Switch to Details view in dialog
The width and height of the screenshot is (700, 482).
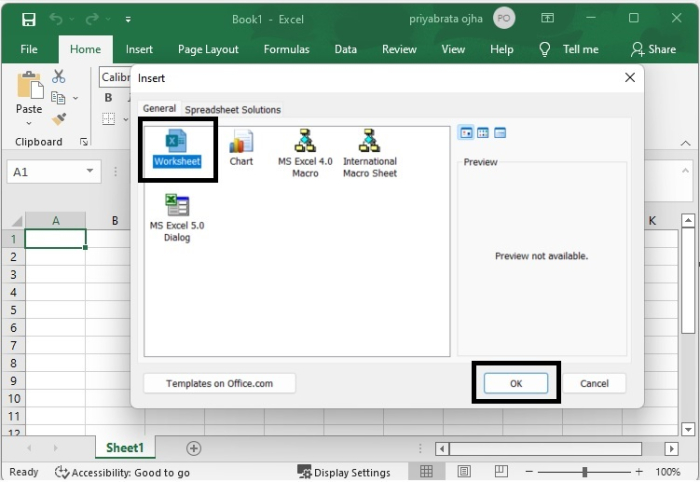(x=500, y=133)
